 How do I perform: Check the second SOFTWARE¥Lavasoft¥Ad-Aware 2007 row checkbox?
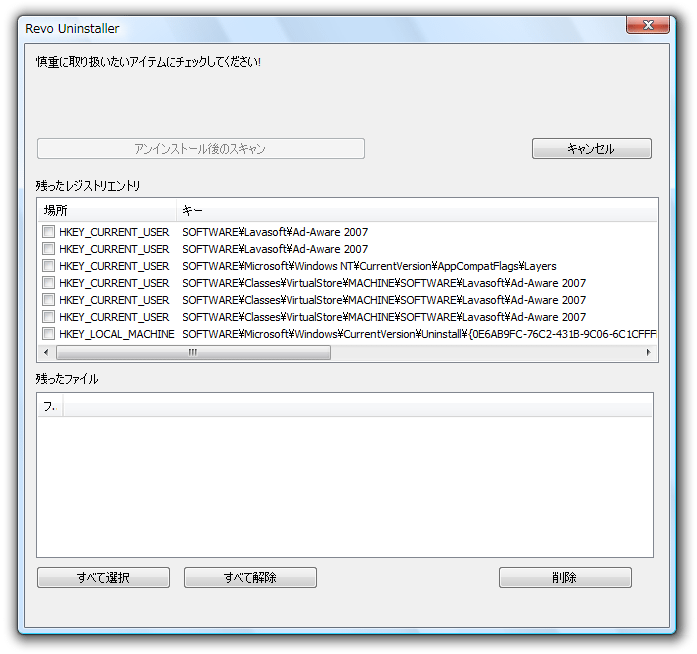[x=48, y=249]
